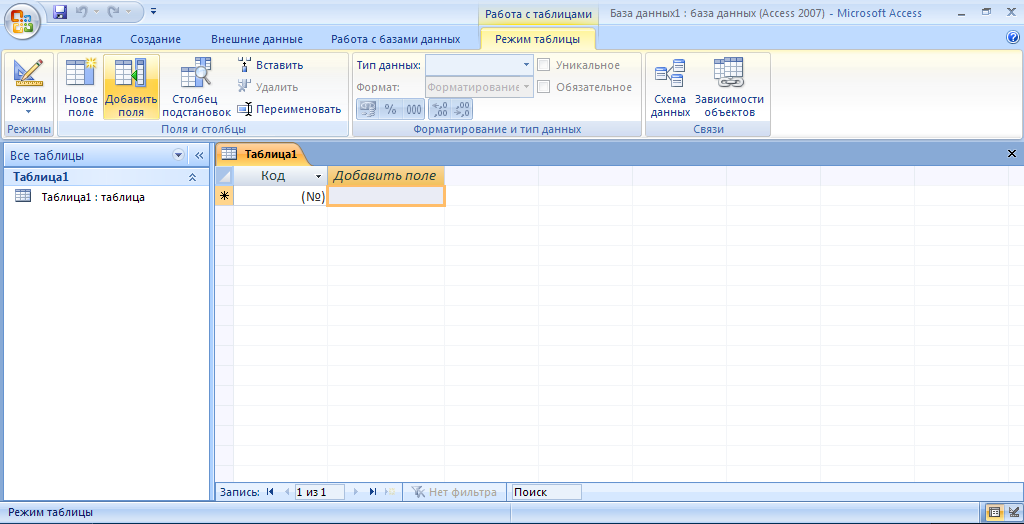The height and width of the screenshot is (524, 1024).
Task: Click the Новое поле button
Action: point(81,87)
